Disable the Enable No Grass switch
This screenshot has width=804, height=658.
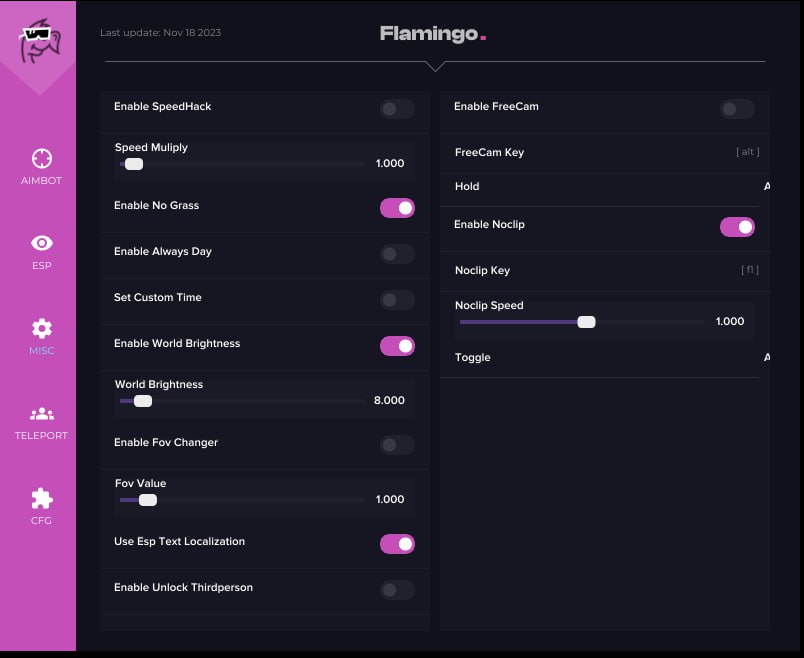pos(397,208)
